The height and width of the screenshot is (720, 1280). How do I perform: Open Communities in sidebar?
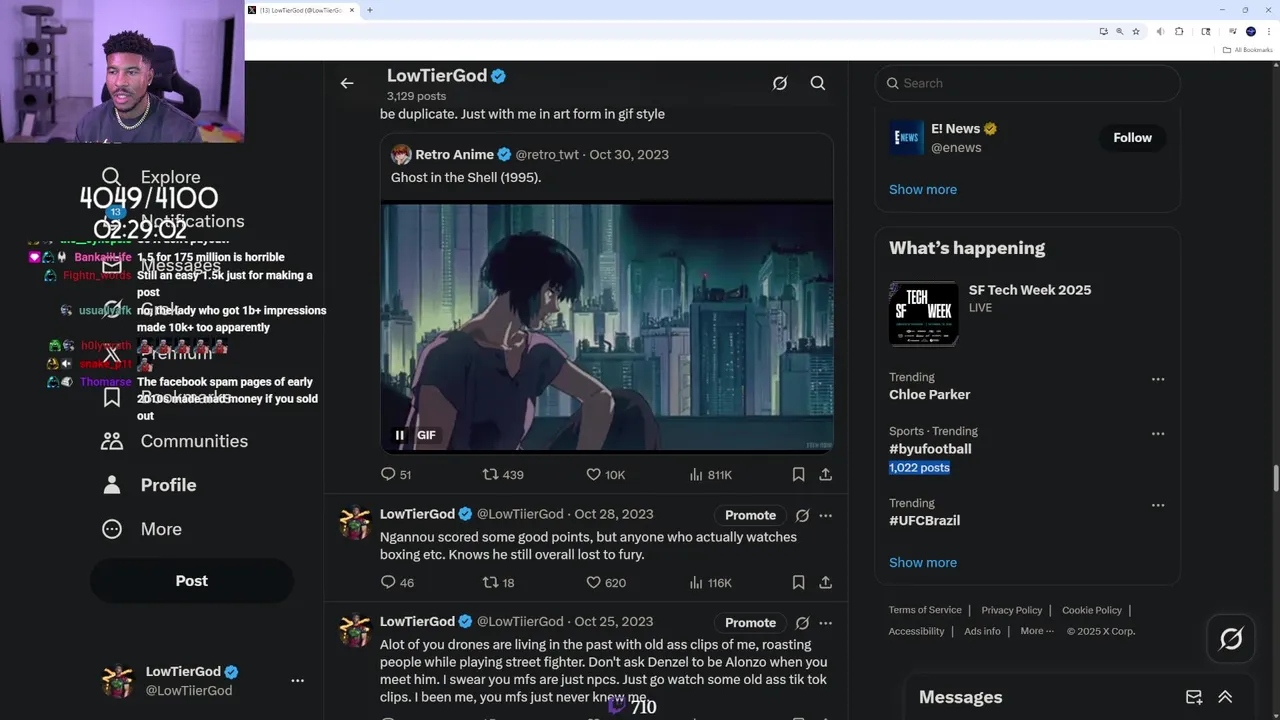[175, 441]
